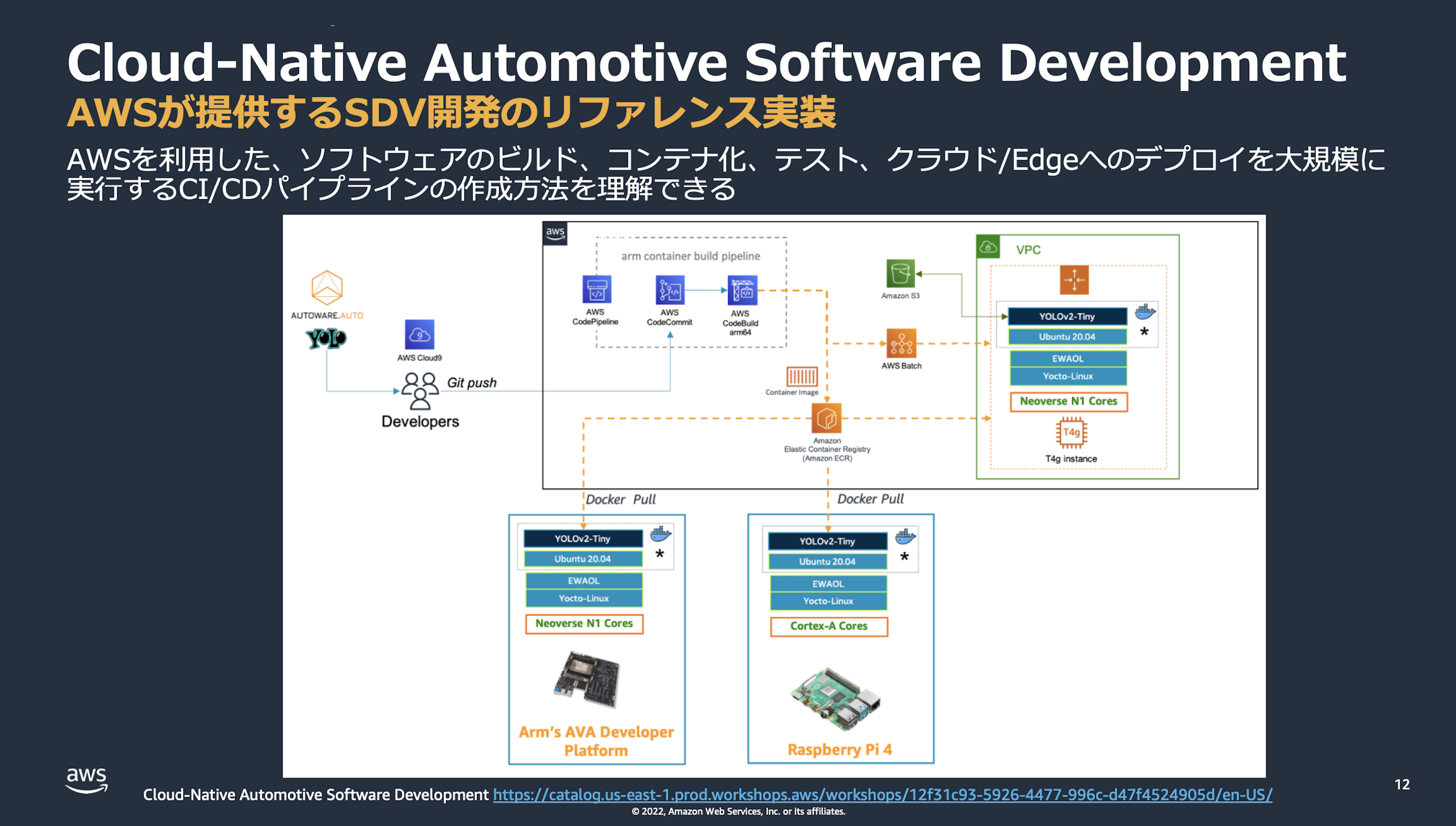Click the Developers group icon
Image resolution: width=1456 pixels, height=826 pixels.
coord(420,390)
